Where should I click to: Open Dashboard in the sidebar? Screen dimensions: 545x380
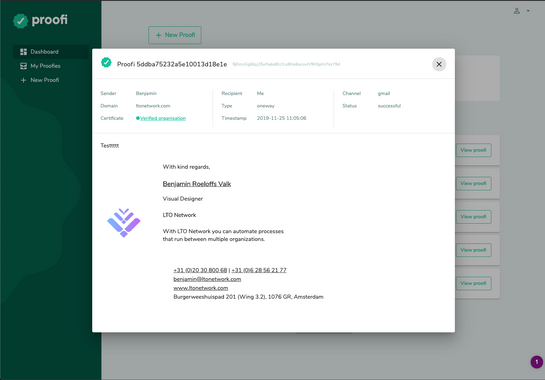point(51,52)
